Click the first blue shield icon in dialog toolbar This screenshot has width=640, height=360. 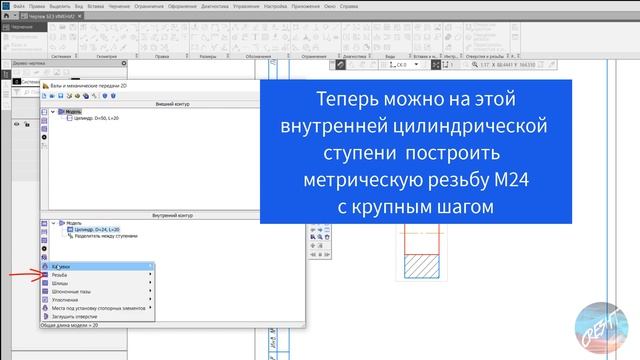(105, 96)
